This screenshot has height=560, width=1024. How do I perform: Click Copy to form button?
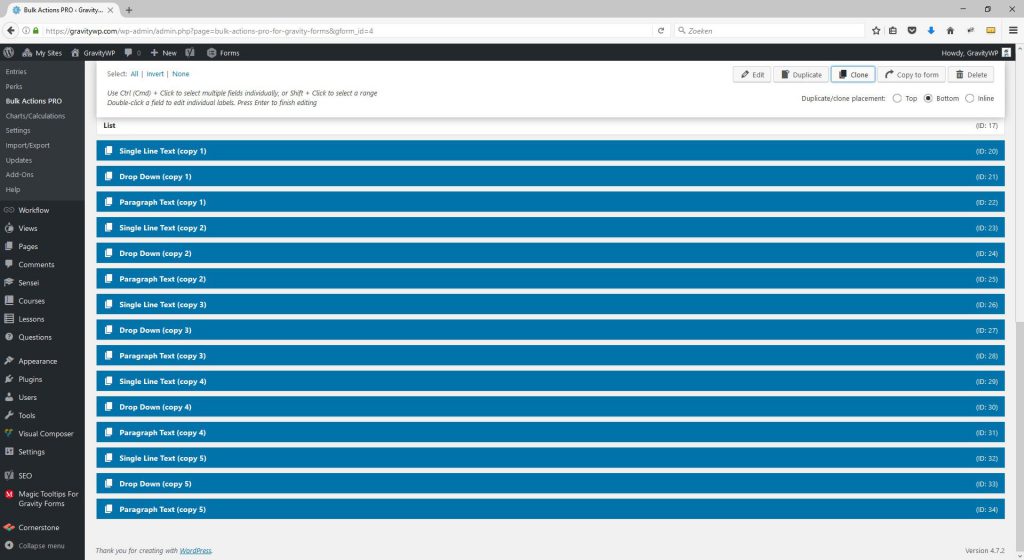[x=911, y=74]
